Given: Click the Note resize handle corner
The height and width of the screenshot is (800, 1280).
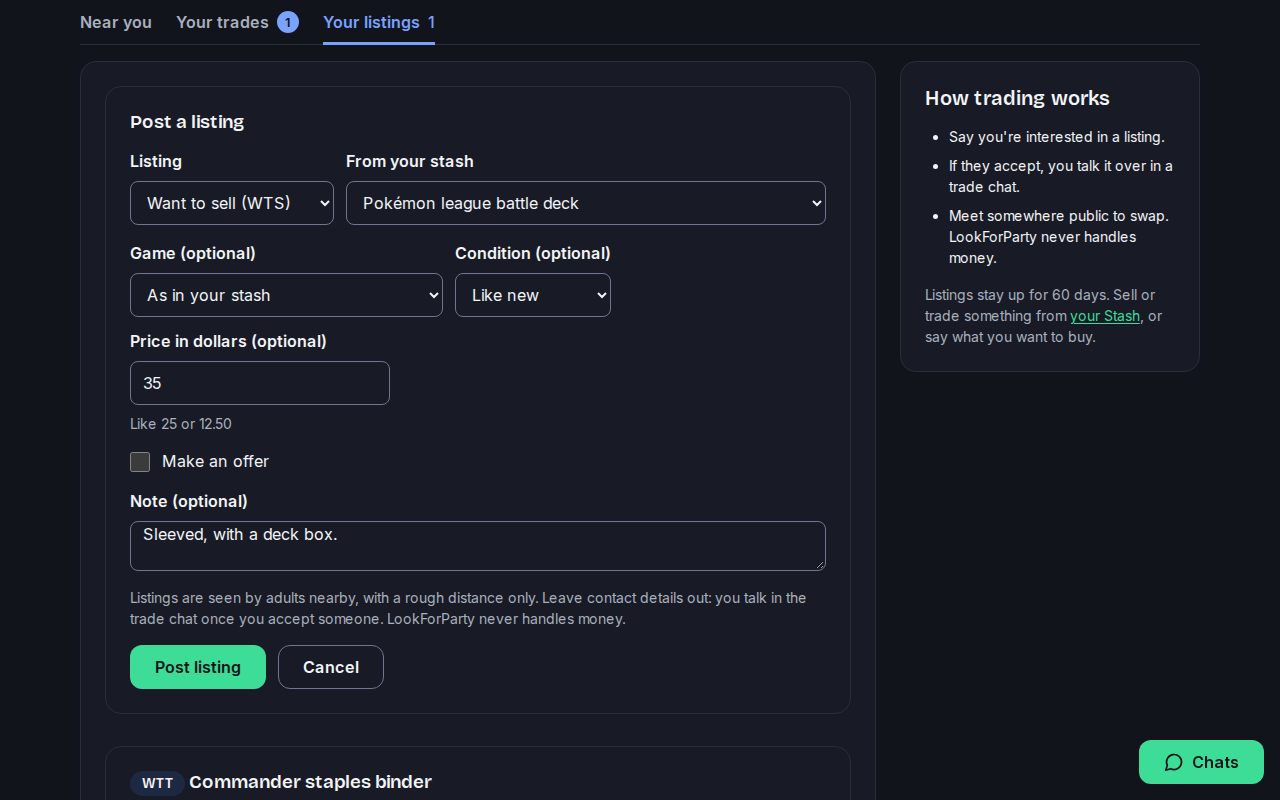Looking at the screenshot, I should pos(819,564).
